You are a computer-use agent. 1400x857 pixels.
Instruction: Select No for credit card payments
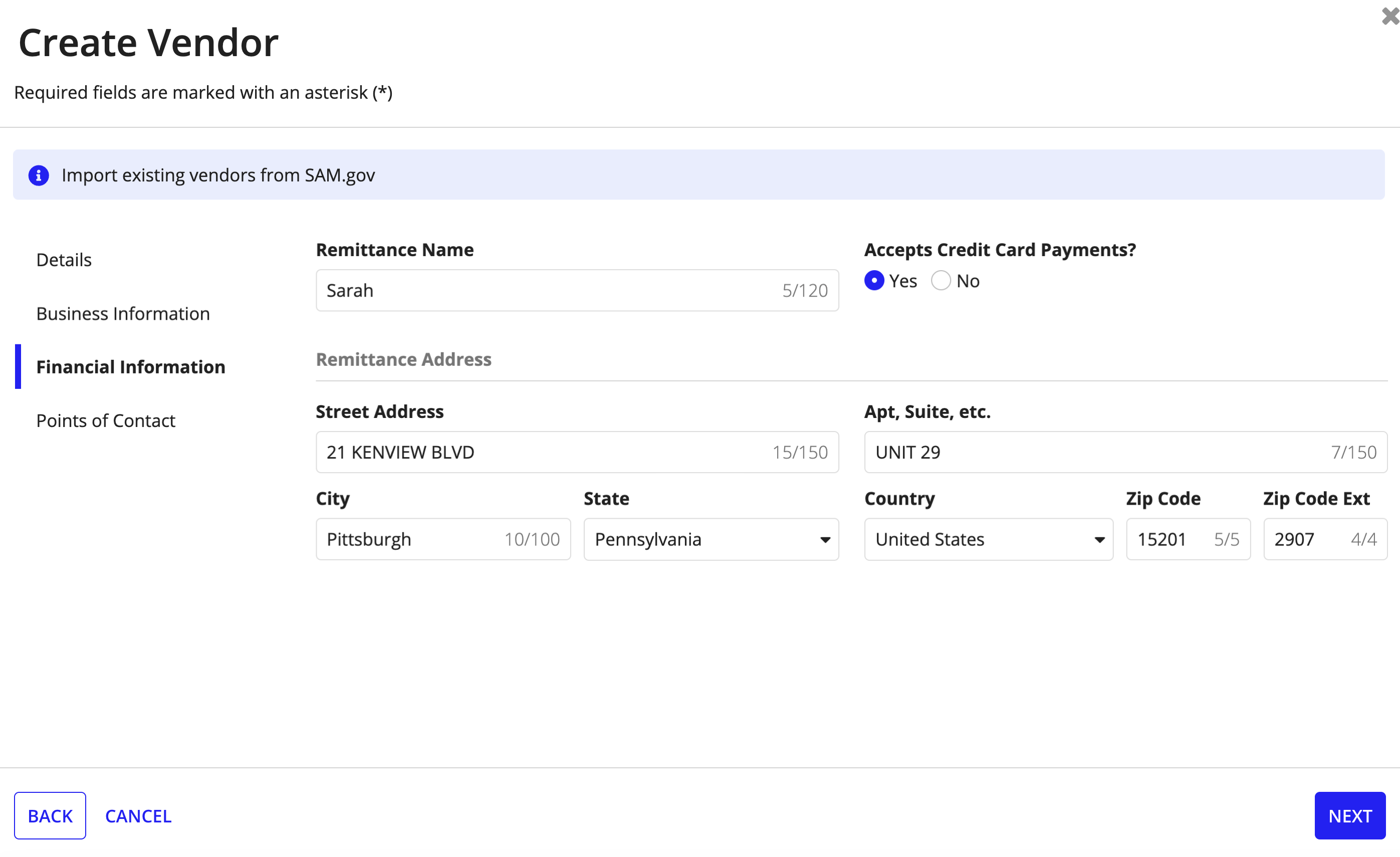[941, 281]
